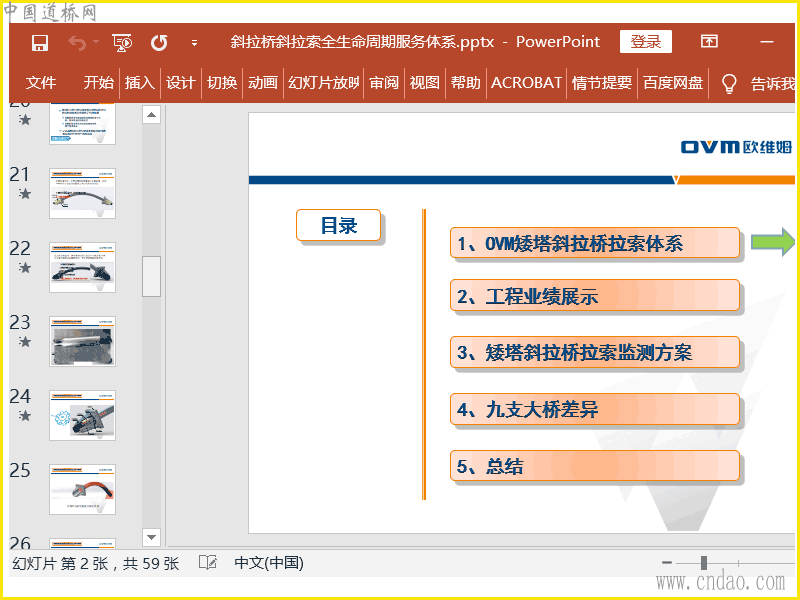Click item 2、工程业绩展示
The height and width of the screenshot is (600, 800).
click(595, 295)
